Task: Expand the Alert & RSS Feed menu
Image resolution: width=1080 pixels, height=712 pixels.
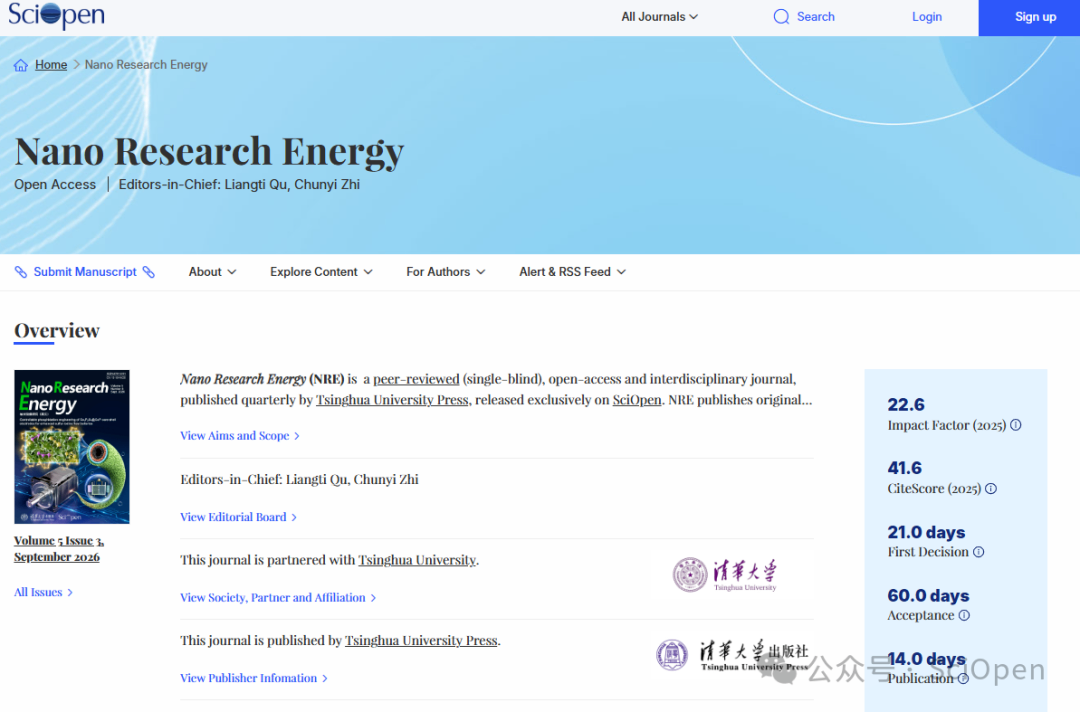Action: (572, 272)
